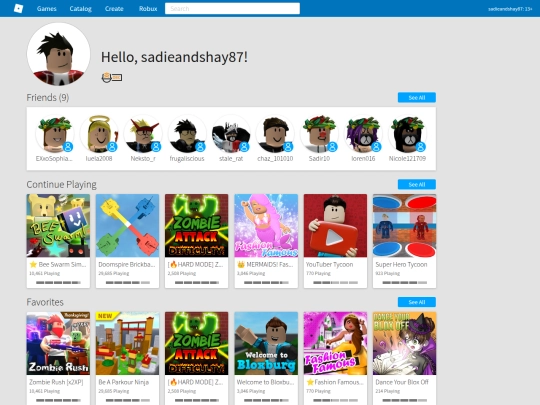This screenshot has height=405, width=540.
Task: Click the Dance Your Blox Off title
Action: 402,382
